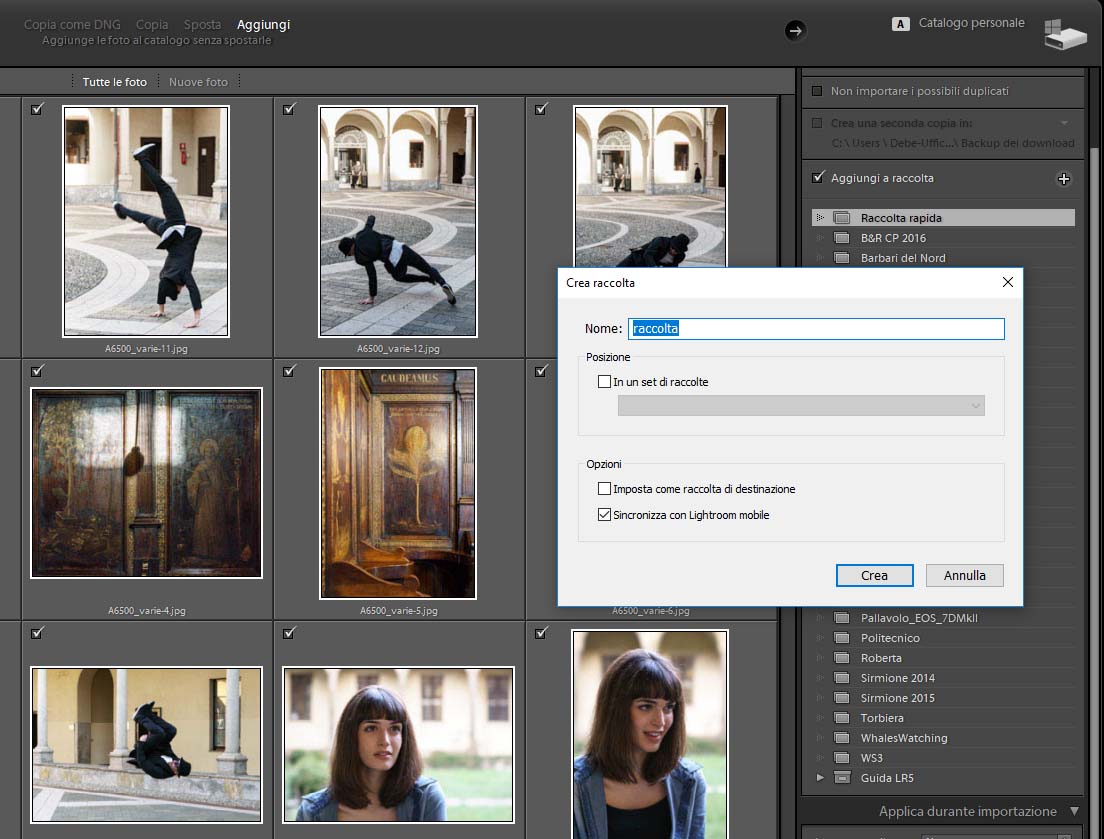Uncheck 'Sincronizza con Lightroom mobile'

(x=604, y=515)
